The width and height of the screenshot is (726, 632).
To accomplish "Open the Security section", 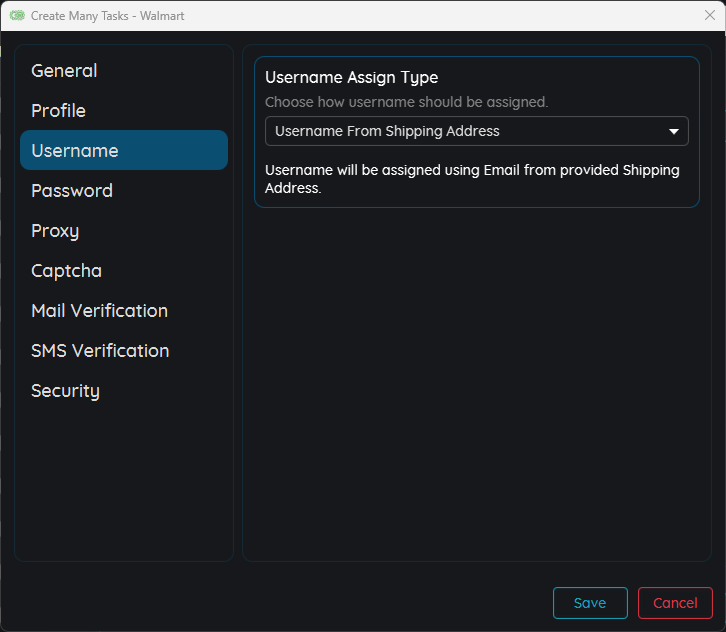I will [65, 391].
